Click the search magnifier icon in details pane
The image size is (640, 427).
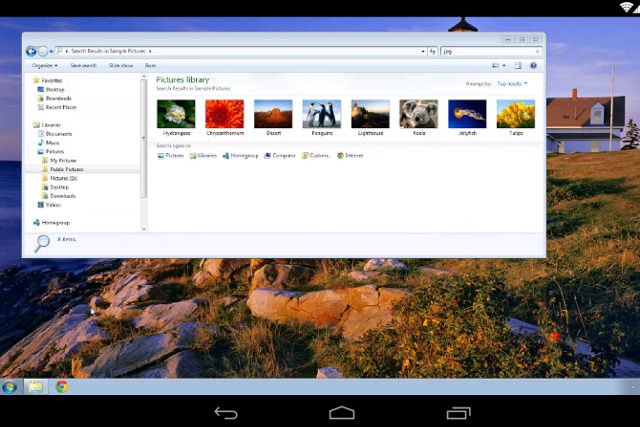[42, 244]
